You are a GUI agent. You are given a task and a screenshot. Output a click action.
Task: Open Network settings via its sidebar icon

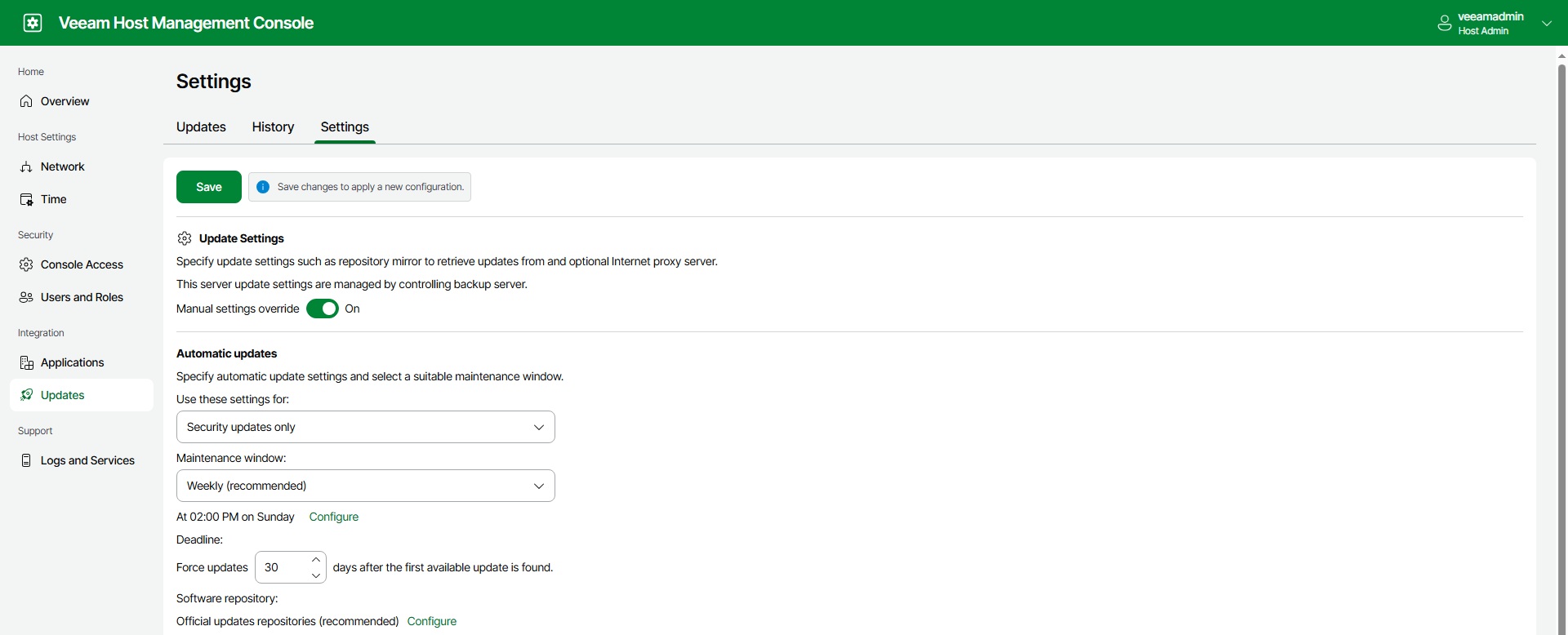tap(26, 167)
